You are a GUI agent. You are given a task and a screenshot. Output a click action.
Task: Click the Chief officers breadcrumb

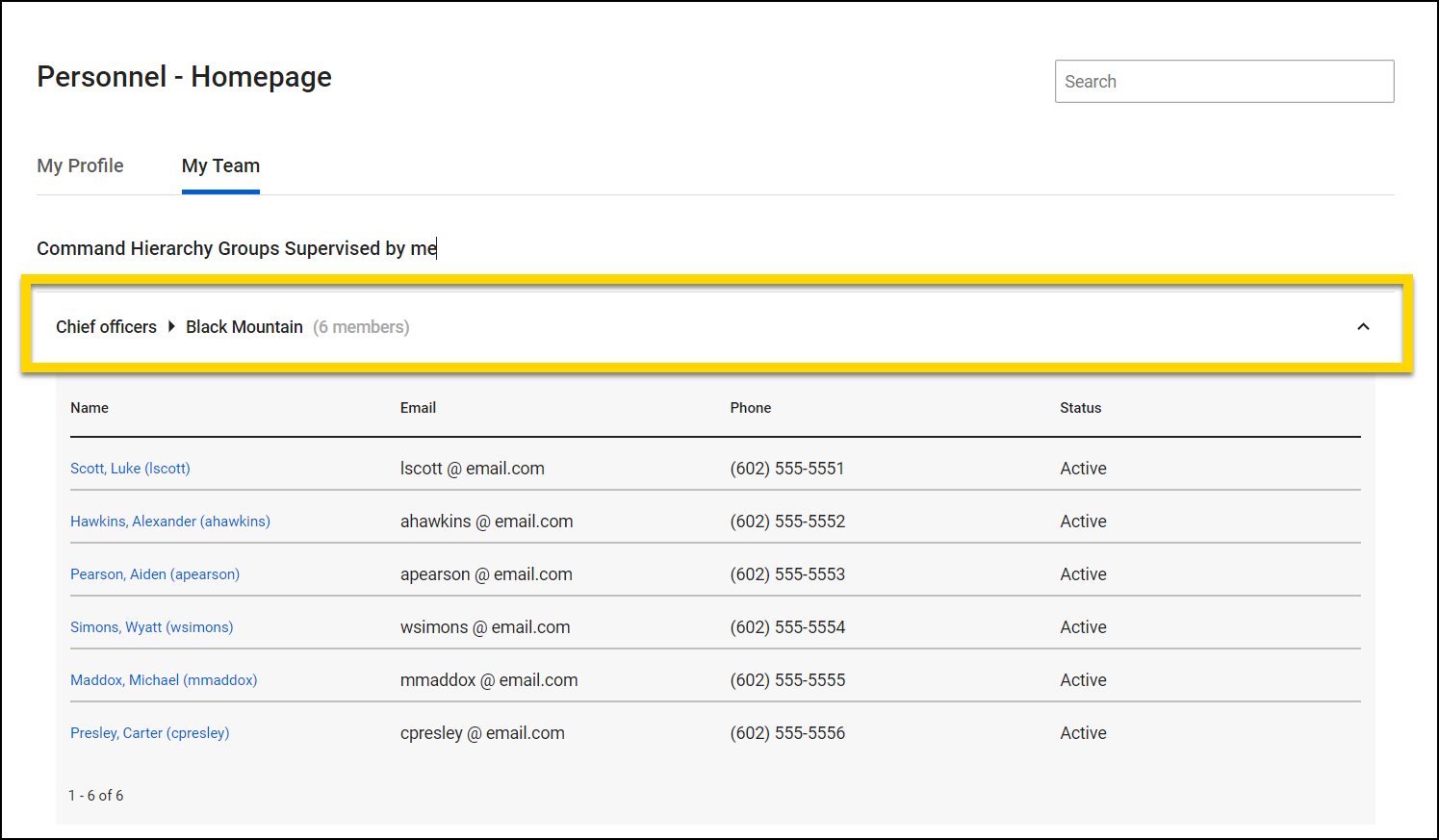(x=106, y=327)
